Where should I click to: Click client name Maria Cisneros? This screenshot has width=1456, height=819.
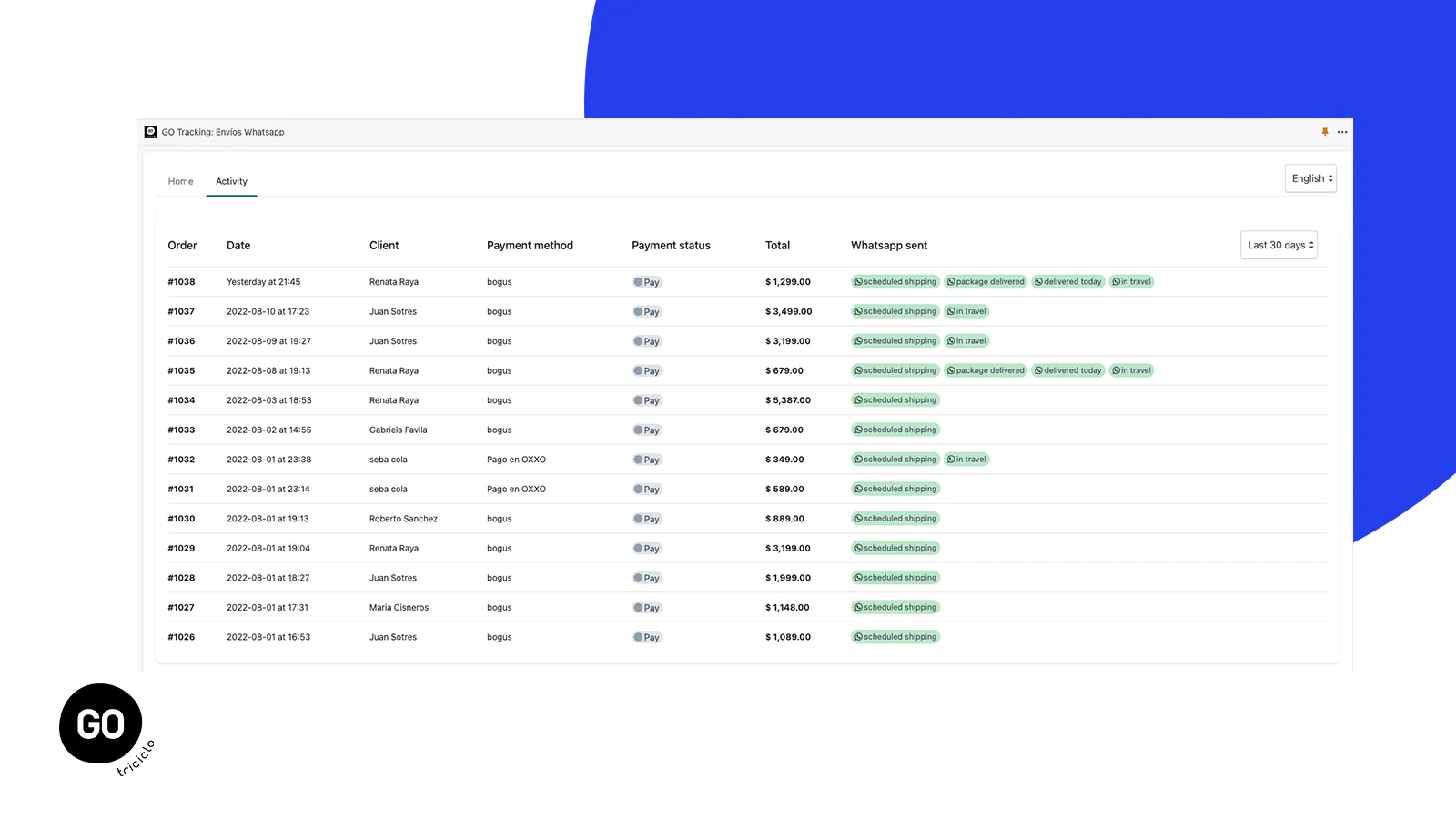click(x=399, y=607)
